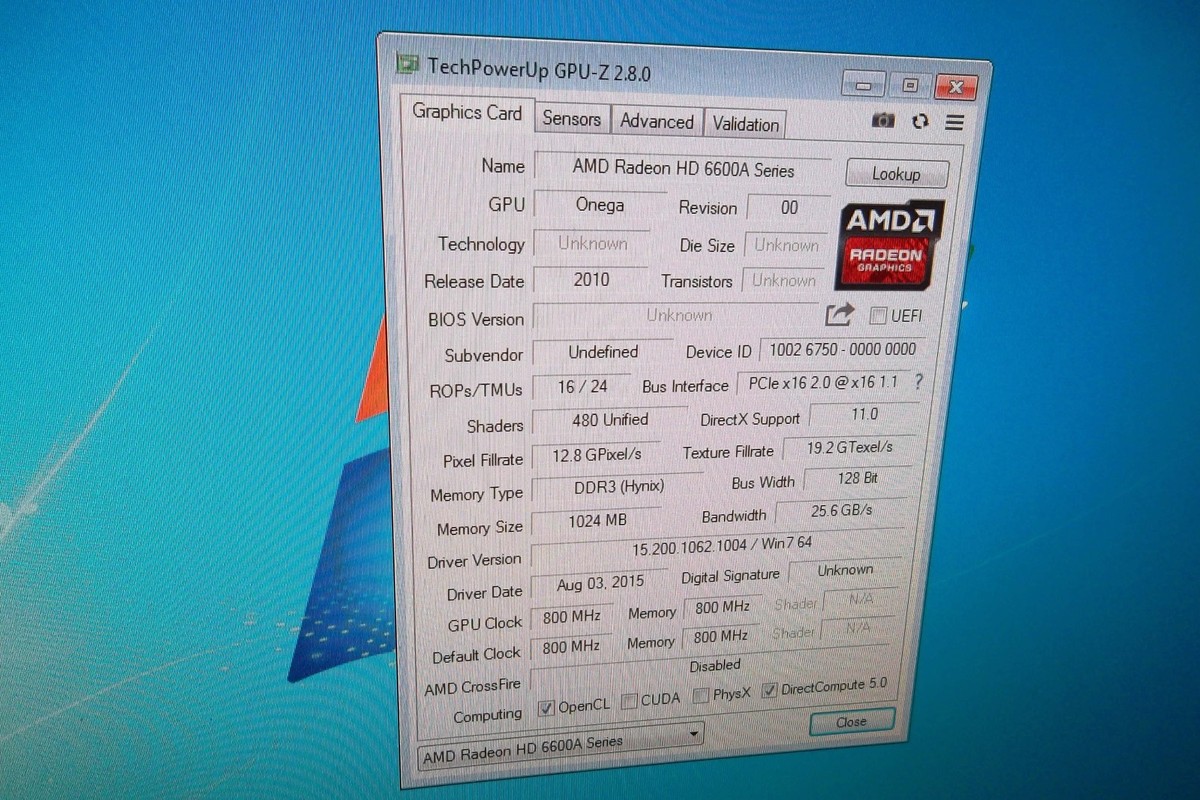Open the GPU-Z hamburger menu
Image resolution: width=1200 pixels, height=800 pixels.
(952, 122)
